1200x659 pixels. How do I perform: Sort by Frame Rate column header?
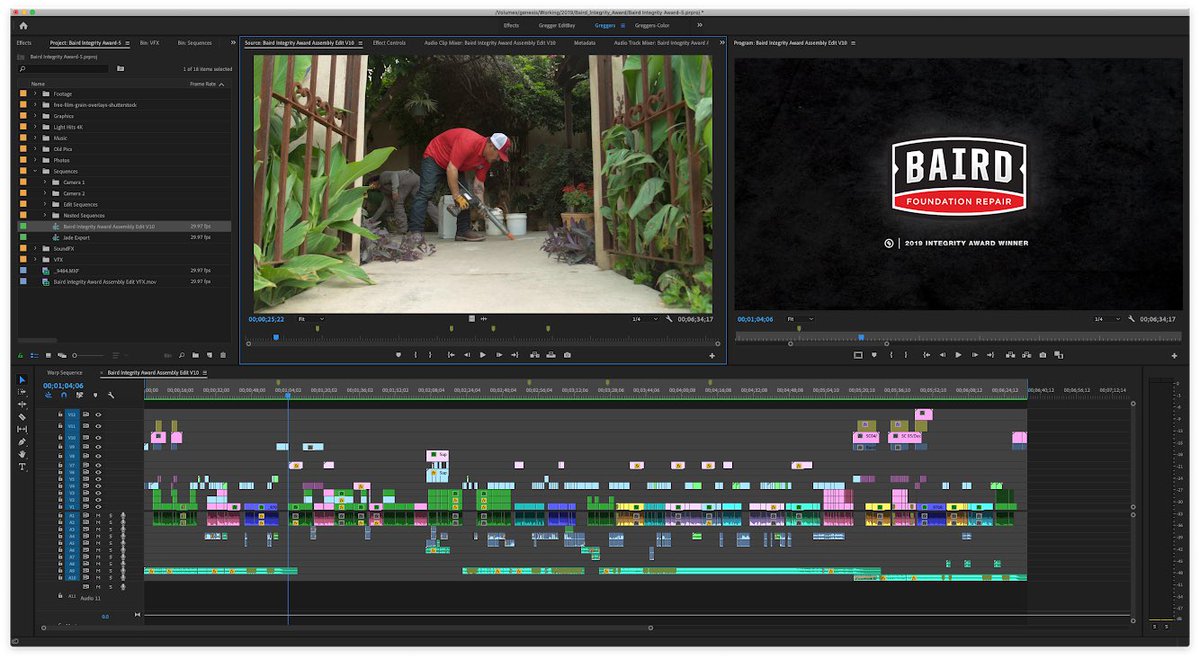[x=203, y=84]
